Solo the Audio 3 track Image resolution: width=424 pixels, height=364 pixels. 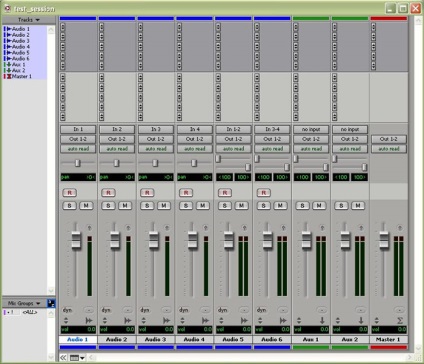point(147,206)
